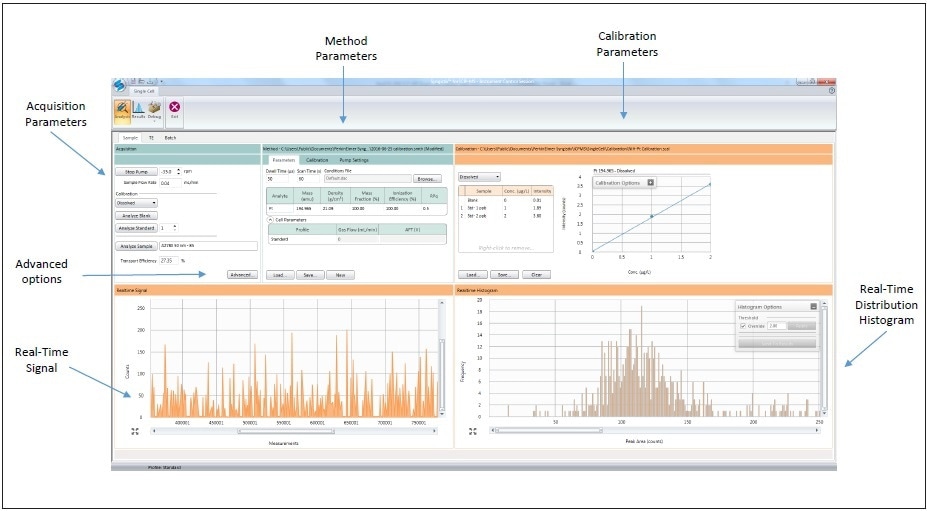Open the Calibration panel Dissolved dropdown
The width and height of the screenshot is (927, 511).
pyautogui.click(x=479, y=177)
